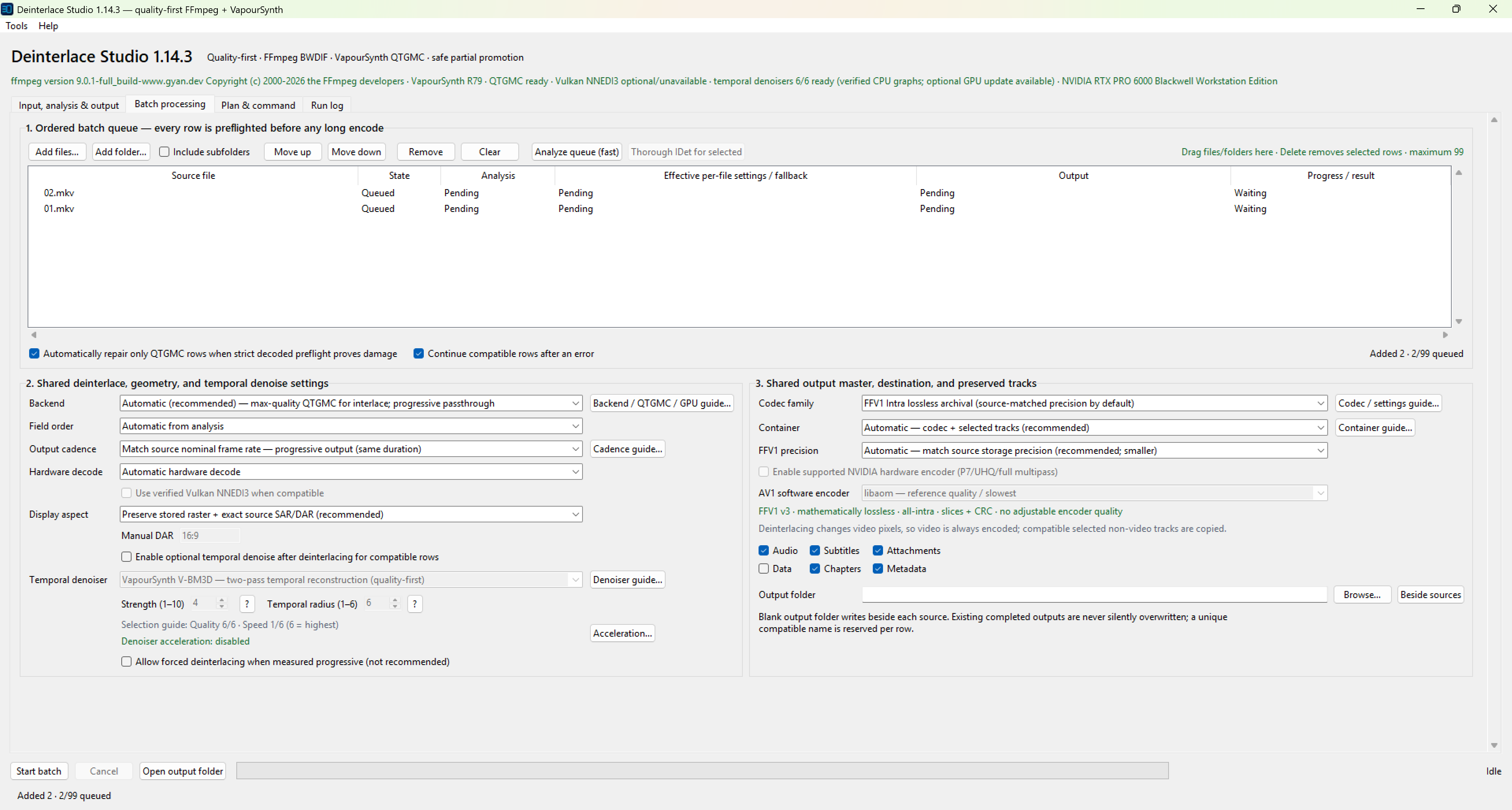Click the Strength help question-mark button
The height and width of the screenshot is (810, 1512).
coord(247,604)
